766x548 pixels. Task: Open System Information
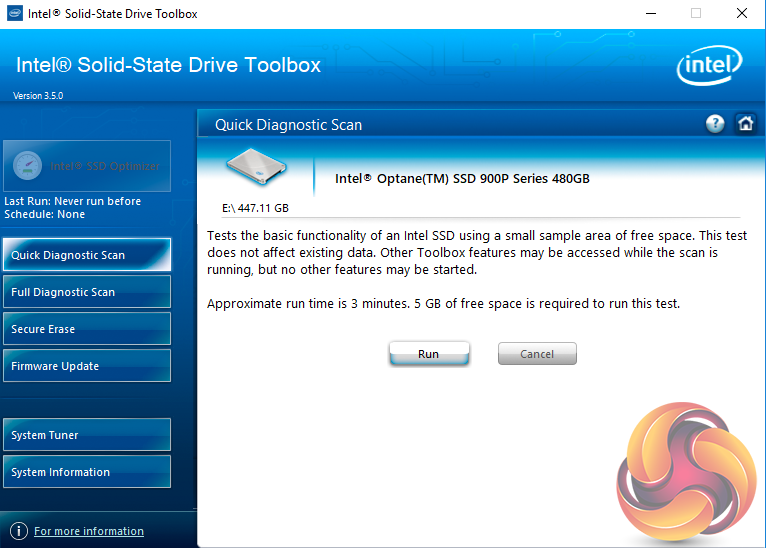(87, 472)
